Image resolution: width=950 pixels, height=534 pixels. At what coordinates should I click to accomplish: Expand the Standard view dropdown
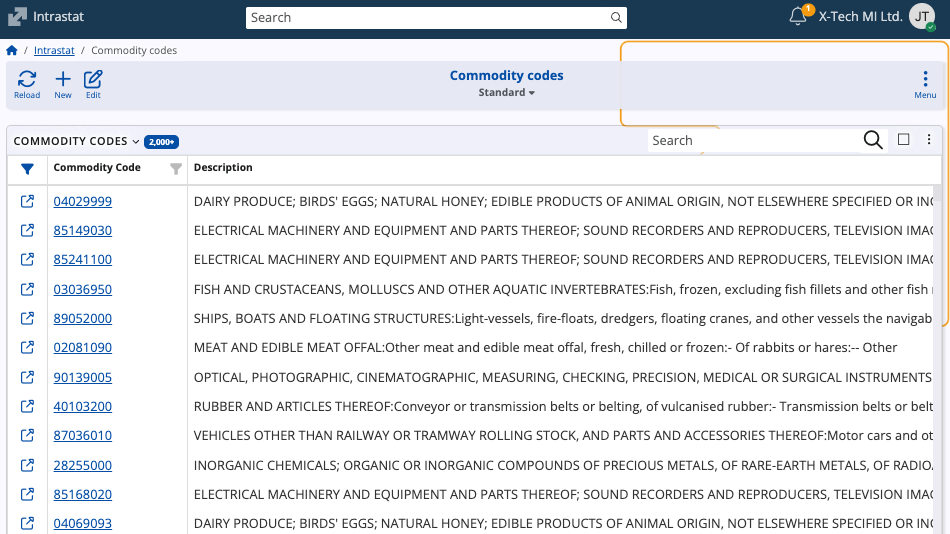coord(506,93)
